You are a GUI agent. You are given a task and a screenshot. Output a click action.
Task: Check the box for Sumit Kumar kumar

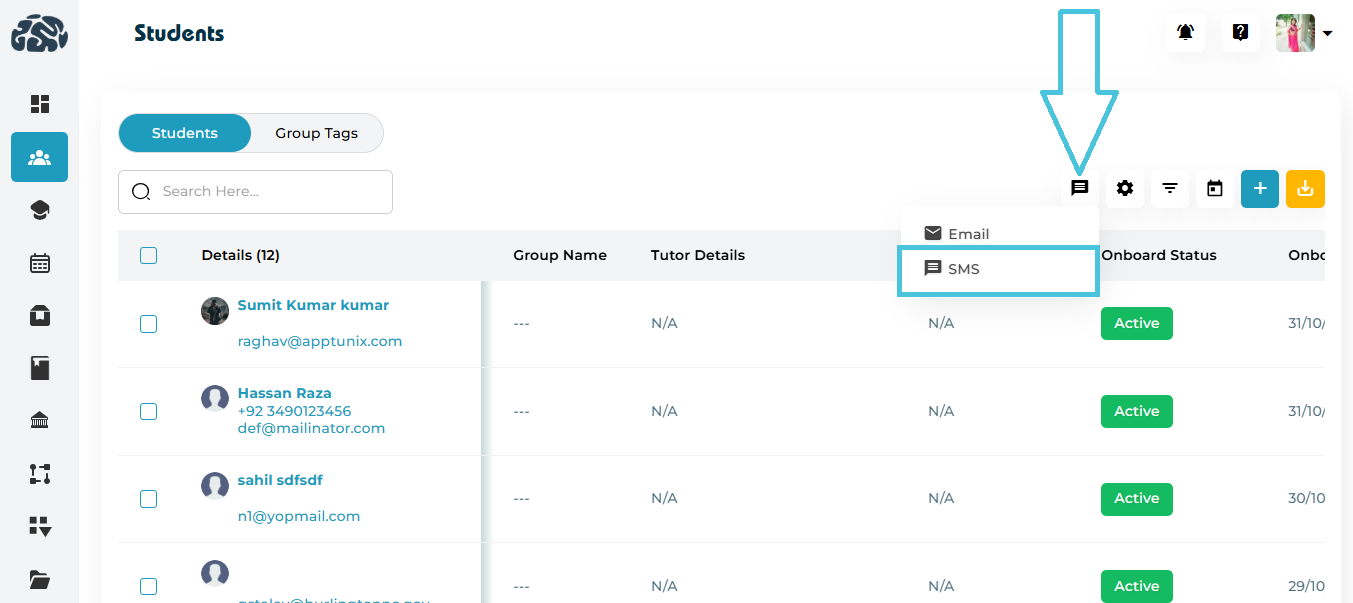point(149,323)
